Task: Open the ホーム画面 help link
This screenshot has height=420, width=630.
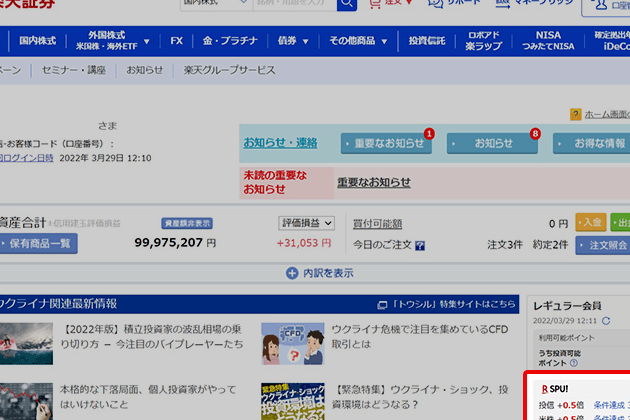Action: pos(607,115)
